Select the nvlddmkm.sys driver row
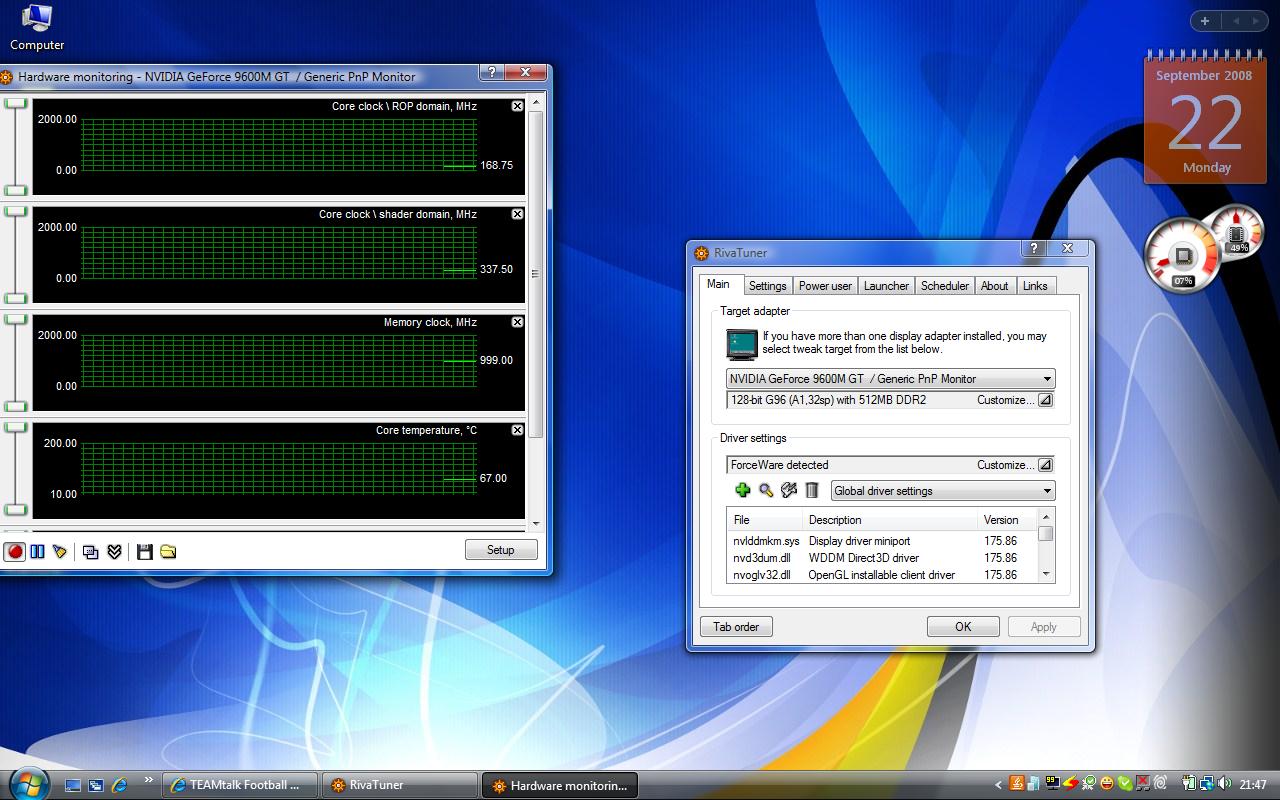Screen dimensions: 1280x800 (882, 541)
